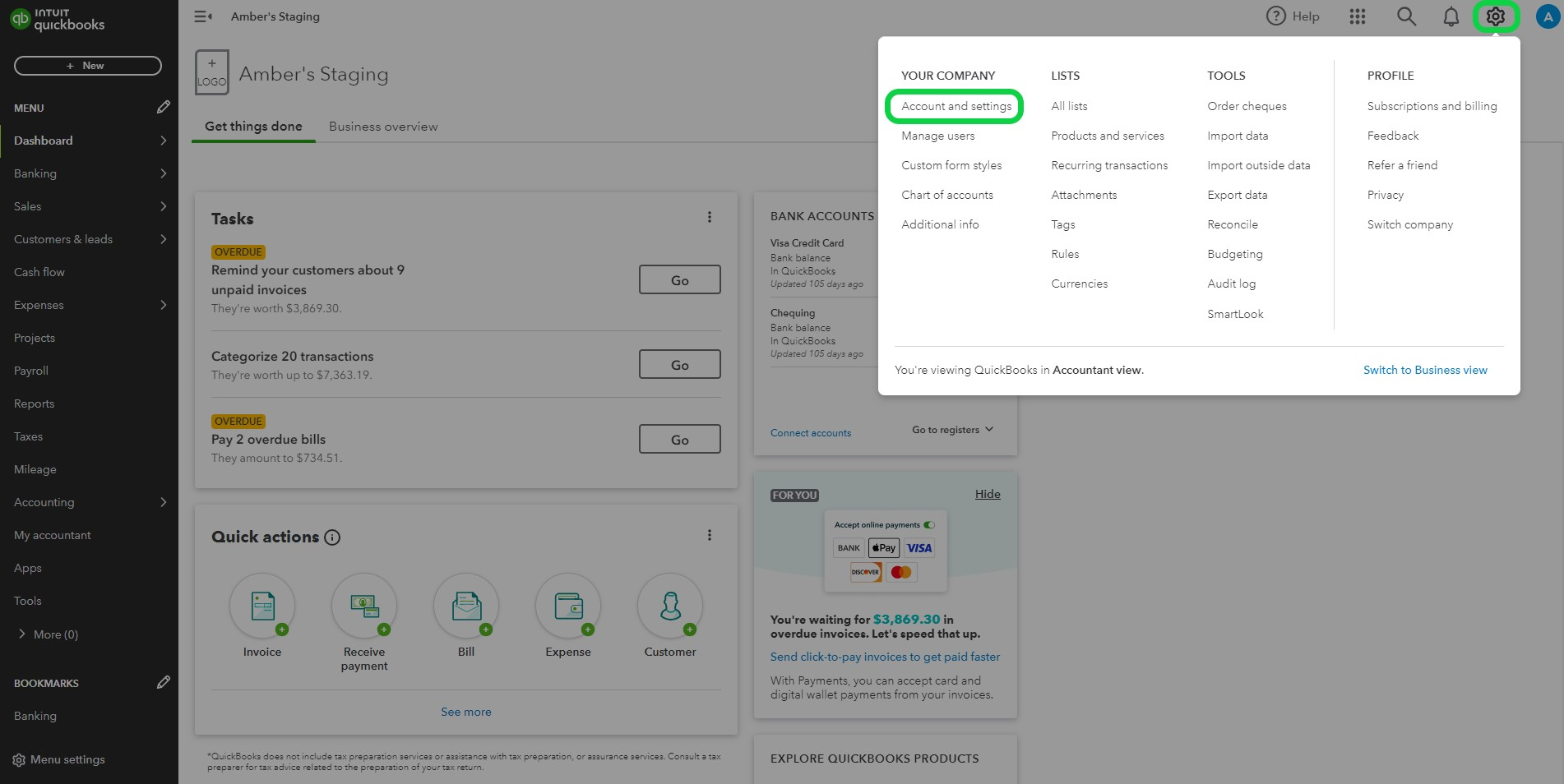Select Switch company in Profile
Image resolution: width=1564 pixels, height=784 pixels.
[x=1410, y=224]
